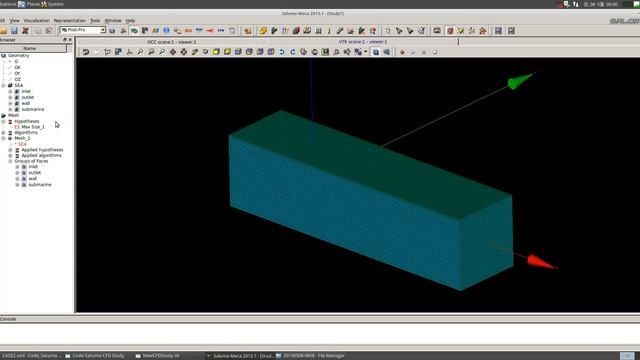Image resolution: width=640 pixels, height=360 pixels.
Task: Click the green Post-Pro module icon
Action: [134, 31]
